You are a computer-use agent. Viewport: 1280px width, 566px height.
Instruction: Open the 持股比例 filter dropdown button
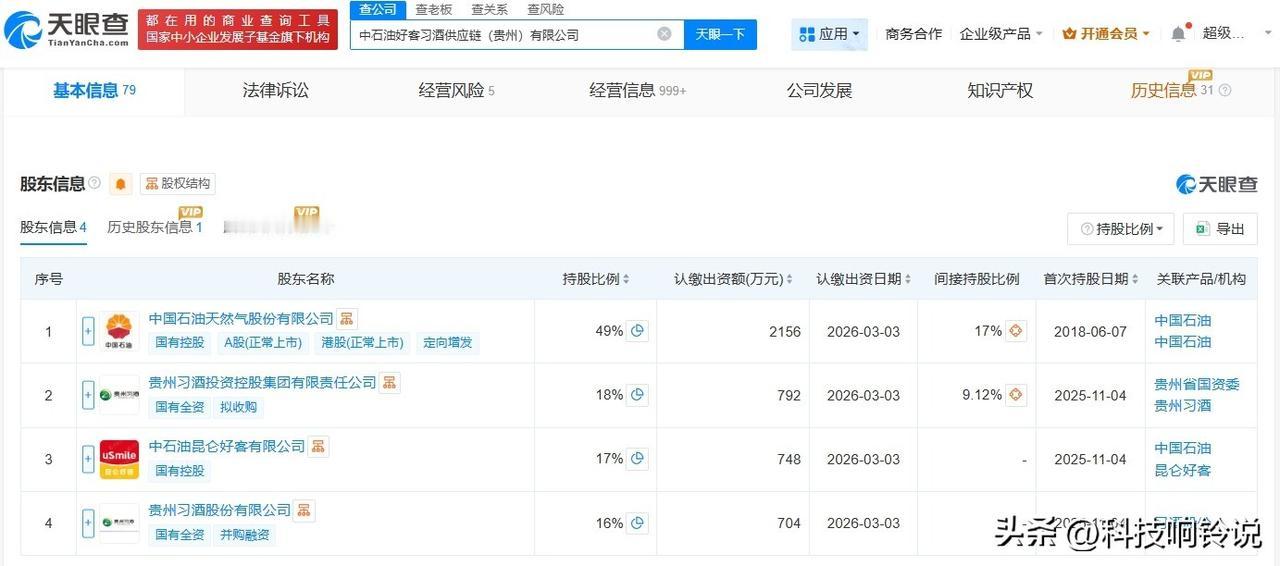coord(1120,229)
